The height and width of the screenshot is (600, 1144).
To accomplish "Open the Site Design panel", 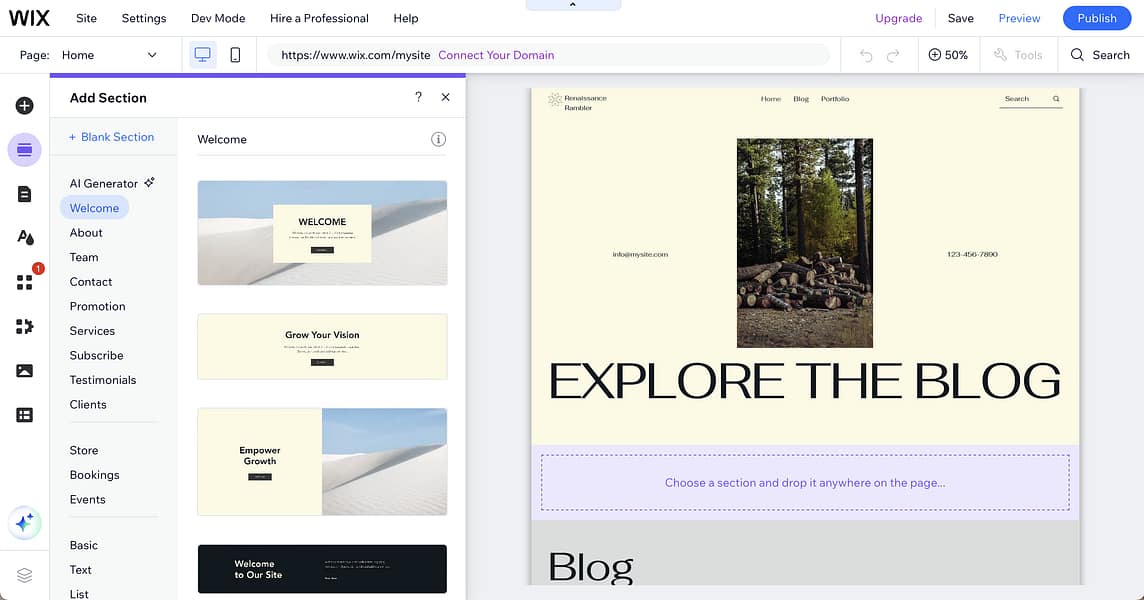I will coord(24,237).
